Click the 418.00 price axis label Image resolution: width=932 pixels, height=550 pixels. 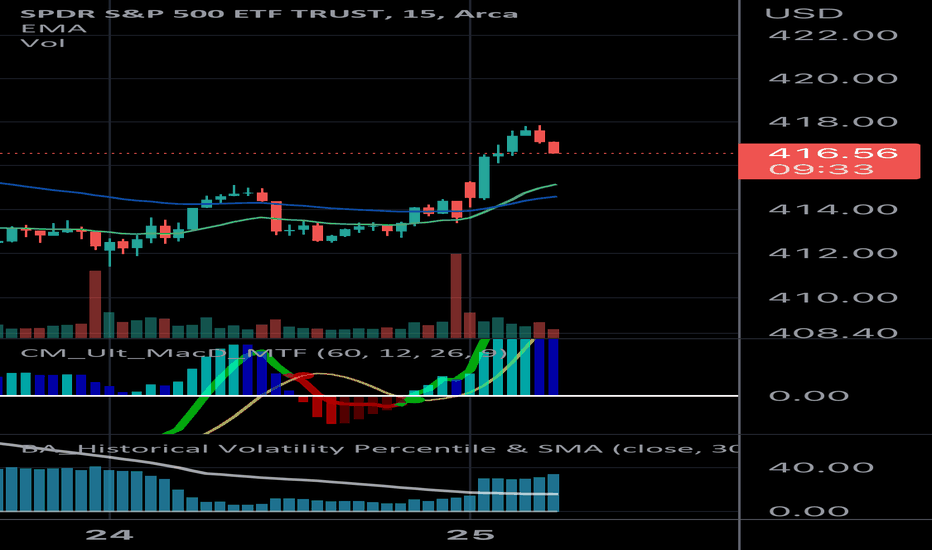[x=833, y=122]
